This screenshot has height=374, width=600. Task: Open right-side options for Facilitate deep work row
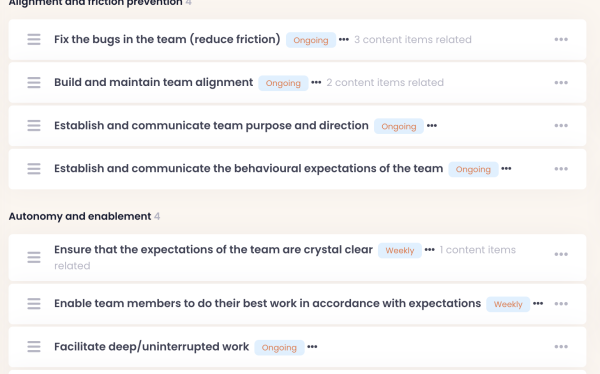coord(561,347)
